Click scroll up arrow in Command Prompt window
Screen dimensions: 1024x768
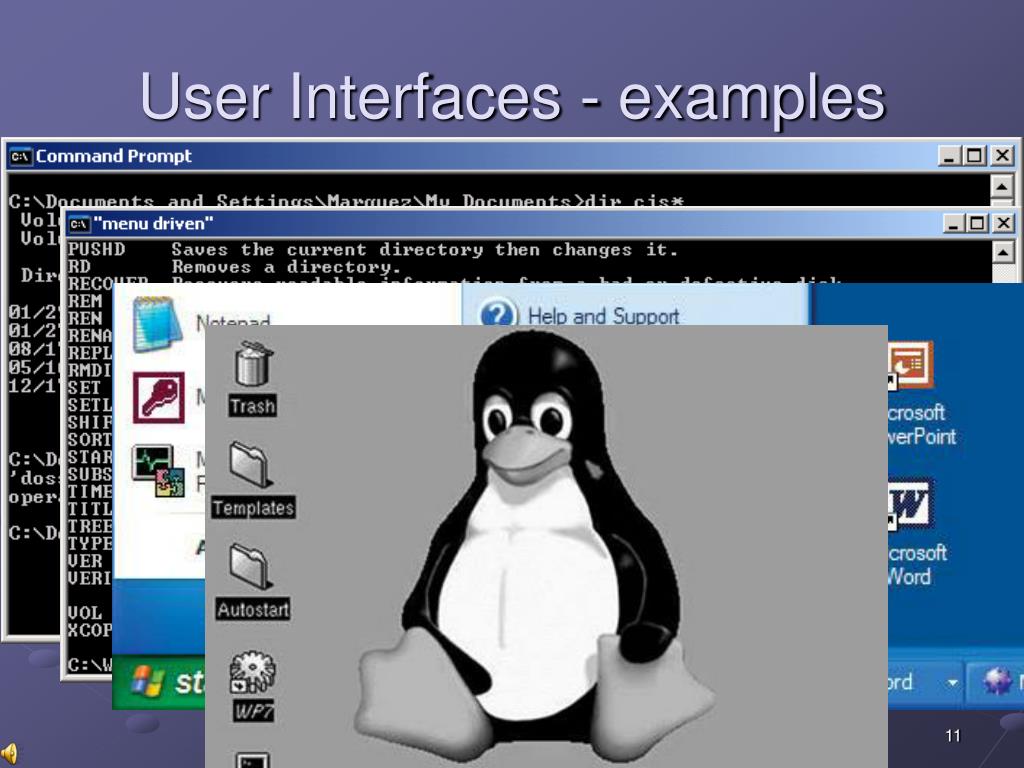pyautogui.click(x=1002, y=187)
